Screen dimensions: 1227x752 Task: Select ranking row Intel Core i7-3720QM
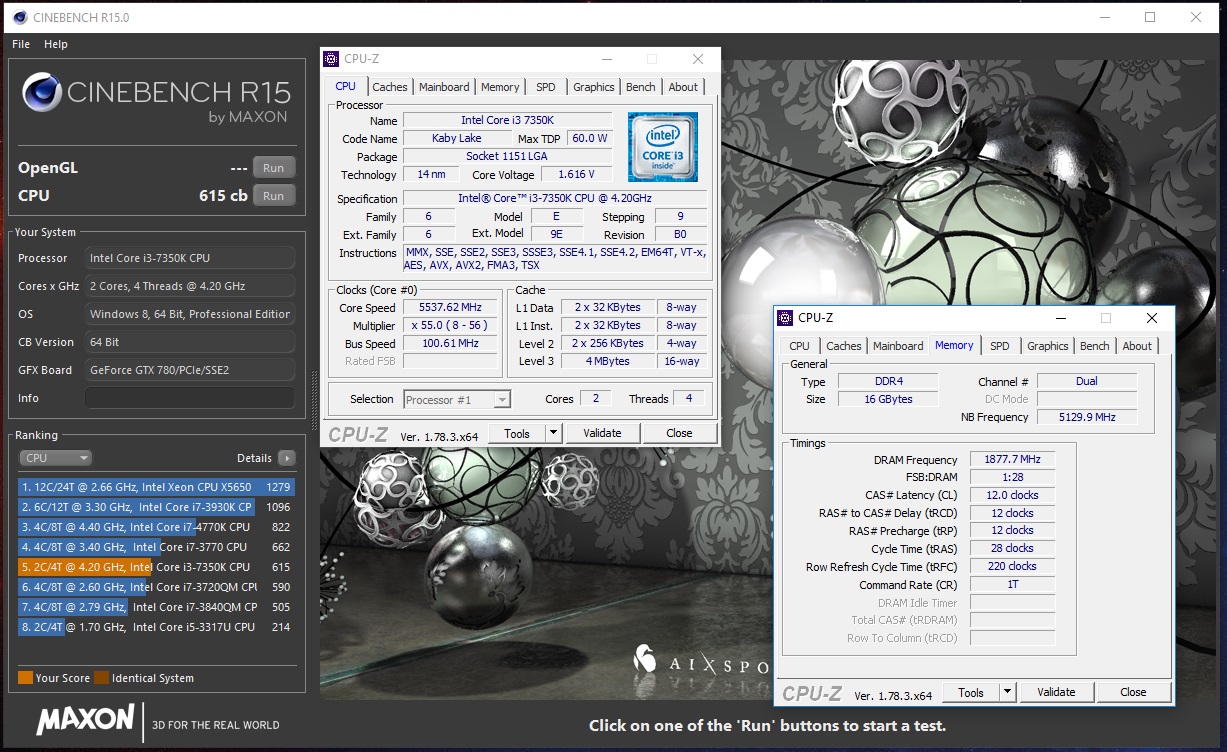tap(157, 587)
